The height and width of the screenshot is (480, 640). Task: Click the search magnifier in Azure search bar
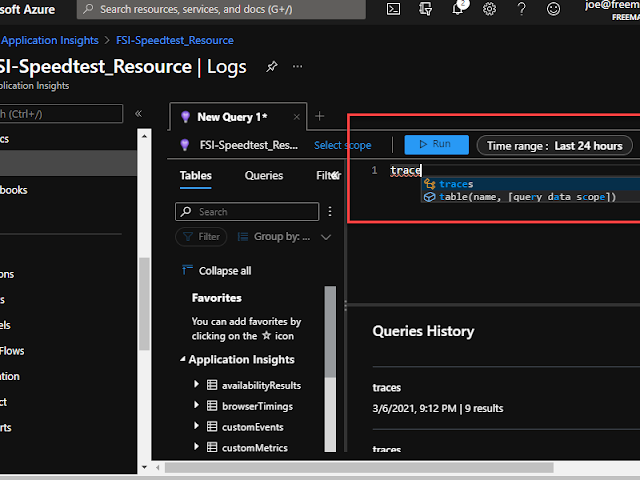[88, 9]
